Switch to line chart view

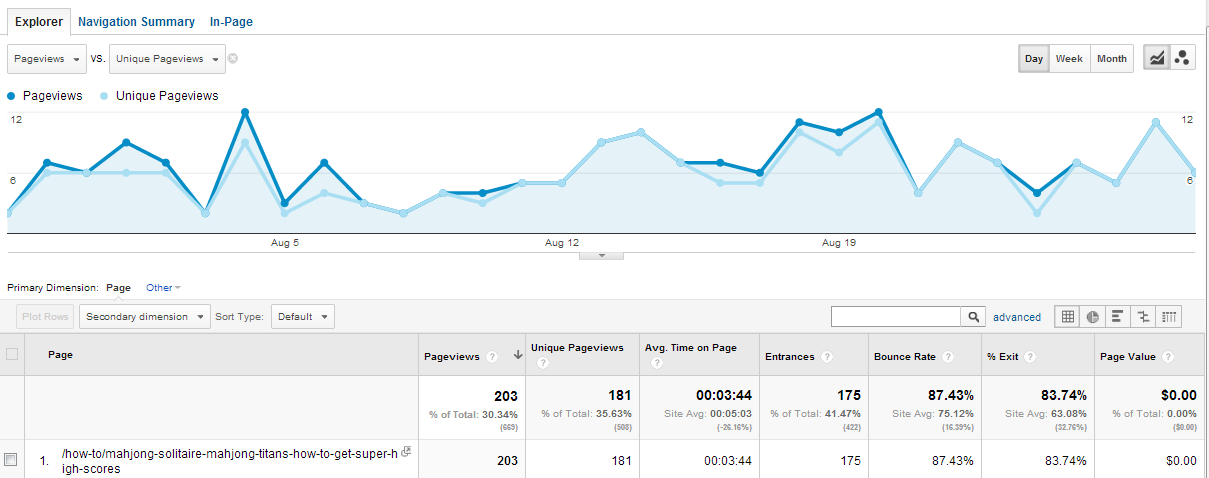coord(1157,58)
